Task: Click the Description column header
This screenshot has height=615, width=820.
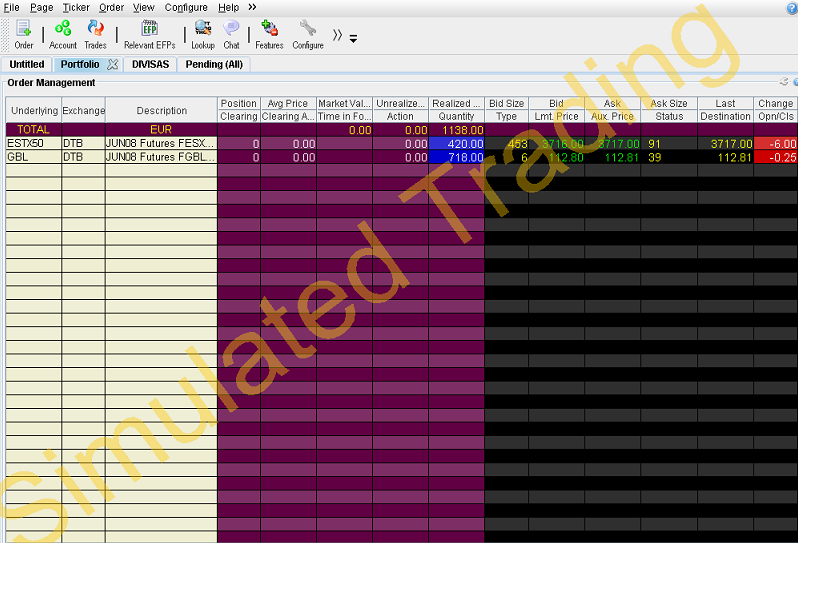Action: 162,110
